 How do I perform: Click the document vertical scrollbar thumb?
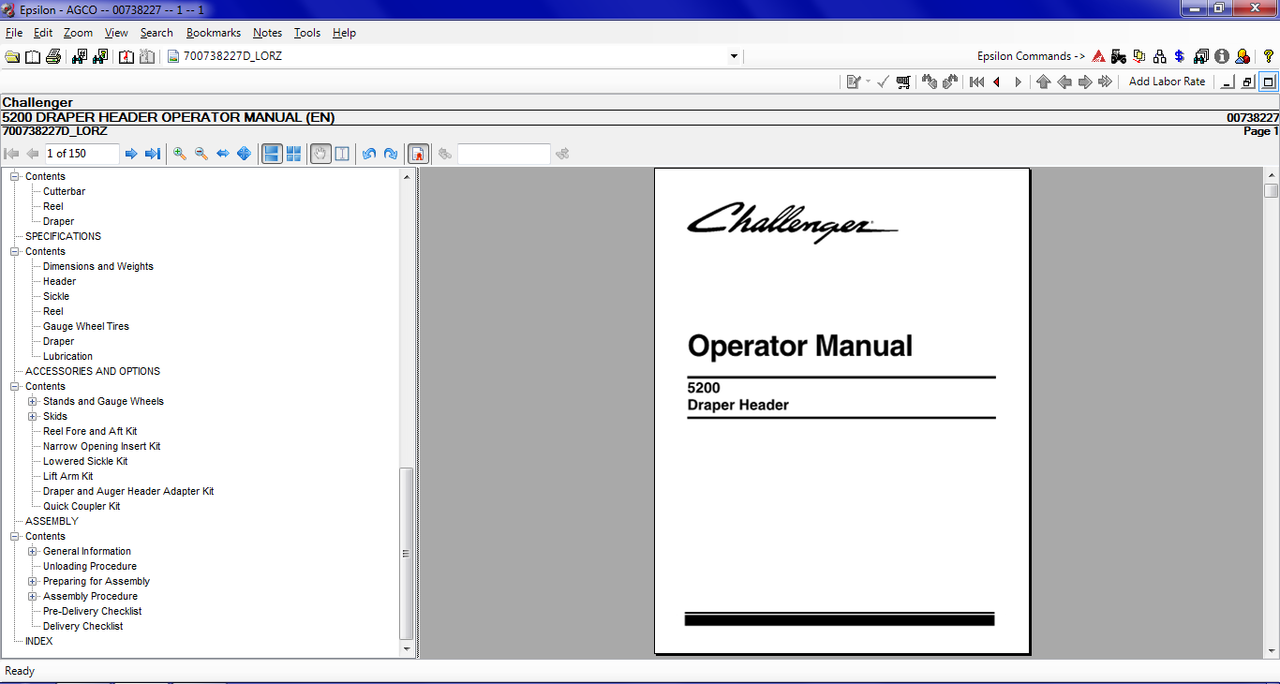click(1271, 190)
